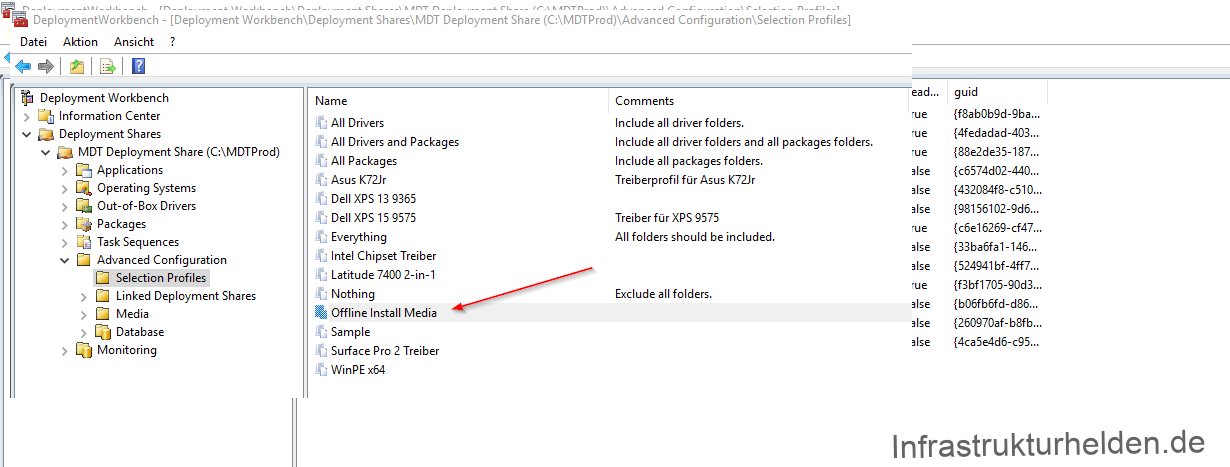Click the Operating Systems node icon

point(84,188)
